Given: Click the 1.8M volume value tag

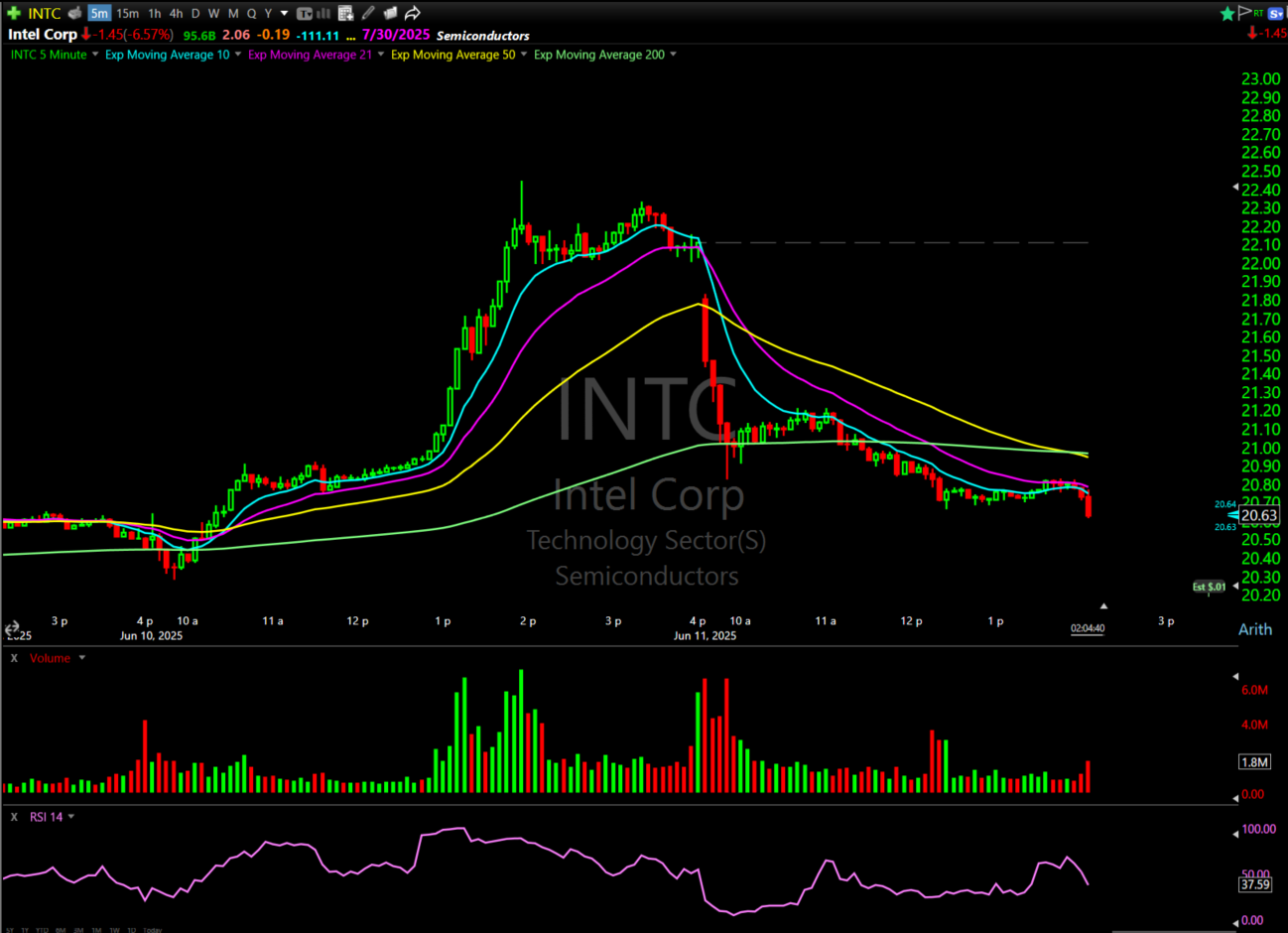Looking at the screenshot, I should tap(1255, 762).
